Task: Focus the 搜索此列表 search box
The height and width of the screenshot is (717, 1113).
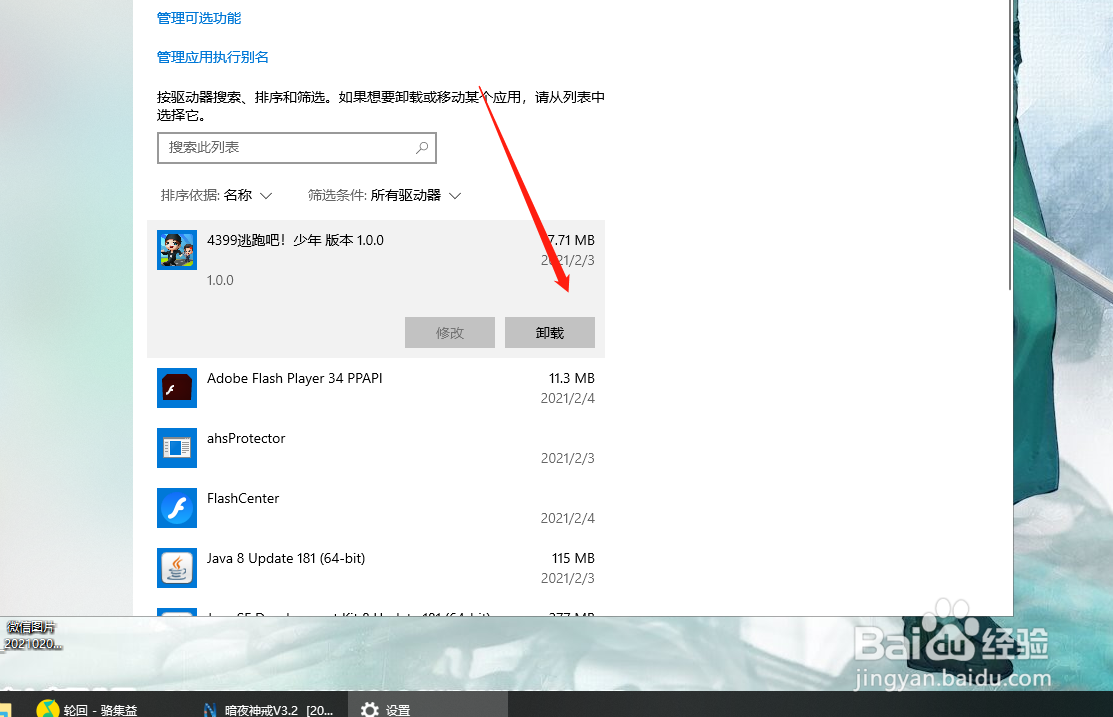Action: (x=297, y=148)
